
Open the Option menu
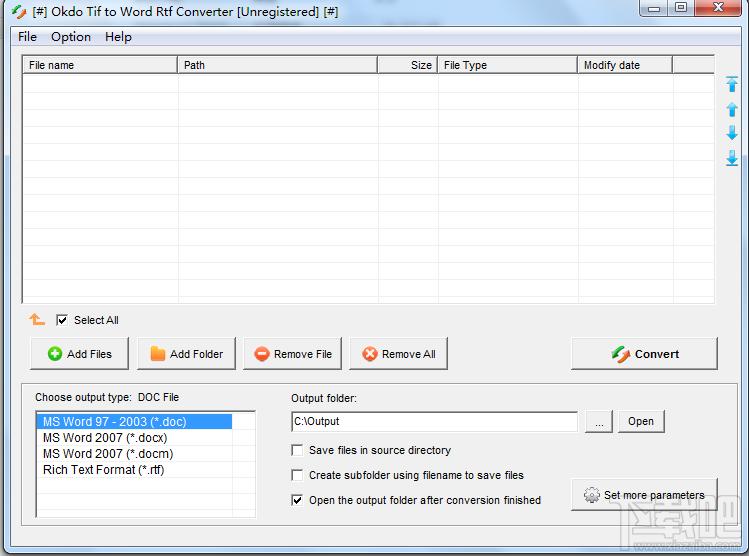pyautogui.click(x=71, y=37)
